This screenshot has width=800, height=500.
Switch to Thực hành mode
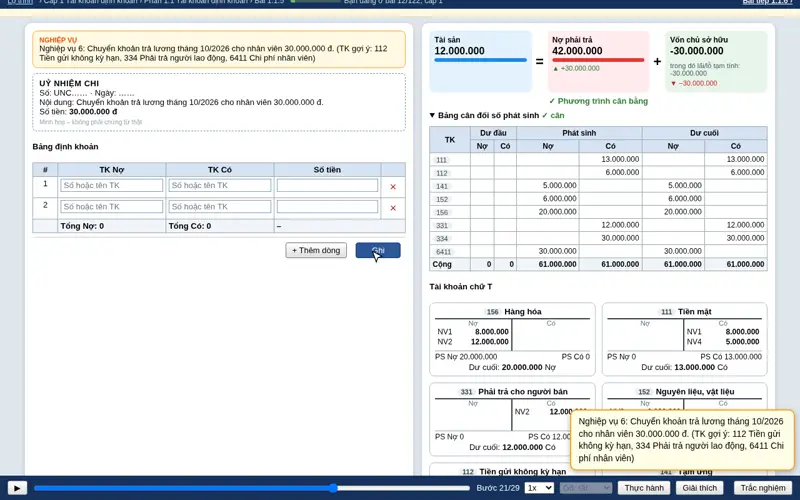click(644, 488)
